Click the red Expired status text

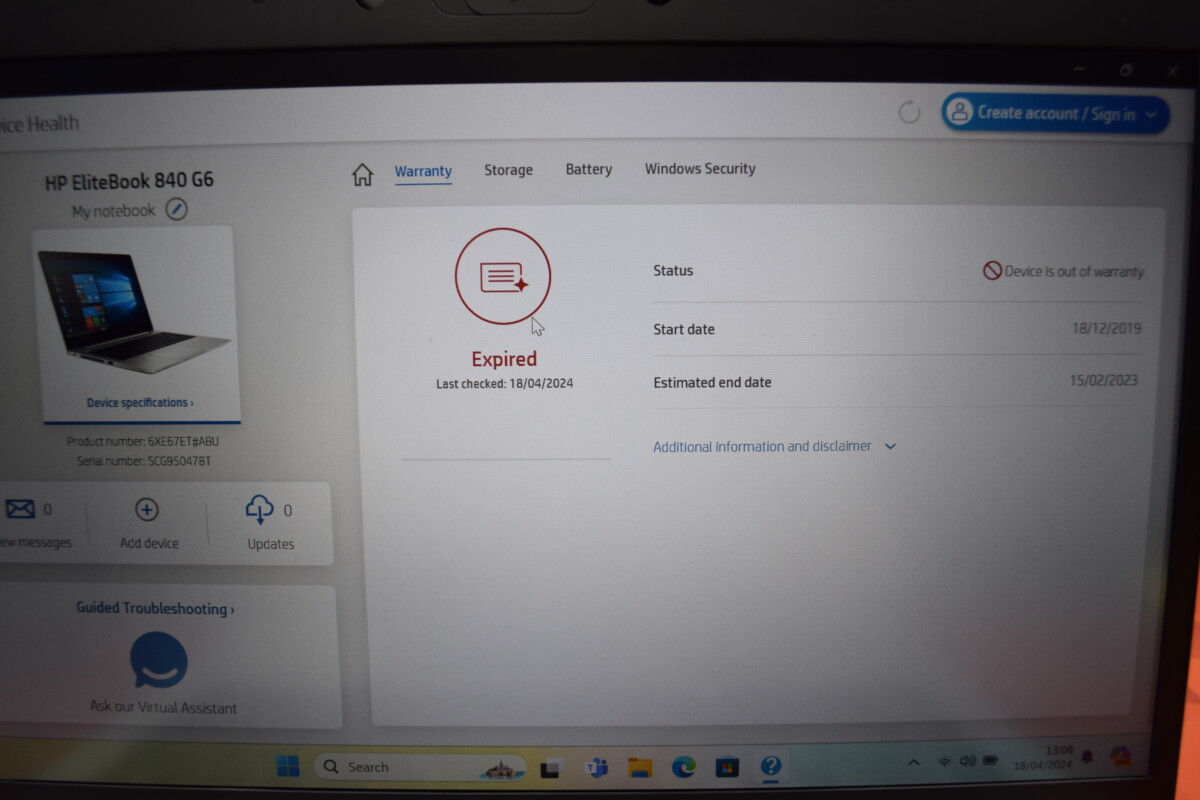tap(504, 359)
